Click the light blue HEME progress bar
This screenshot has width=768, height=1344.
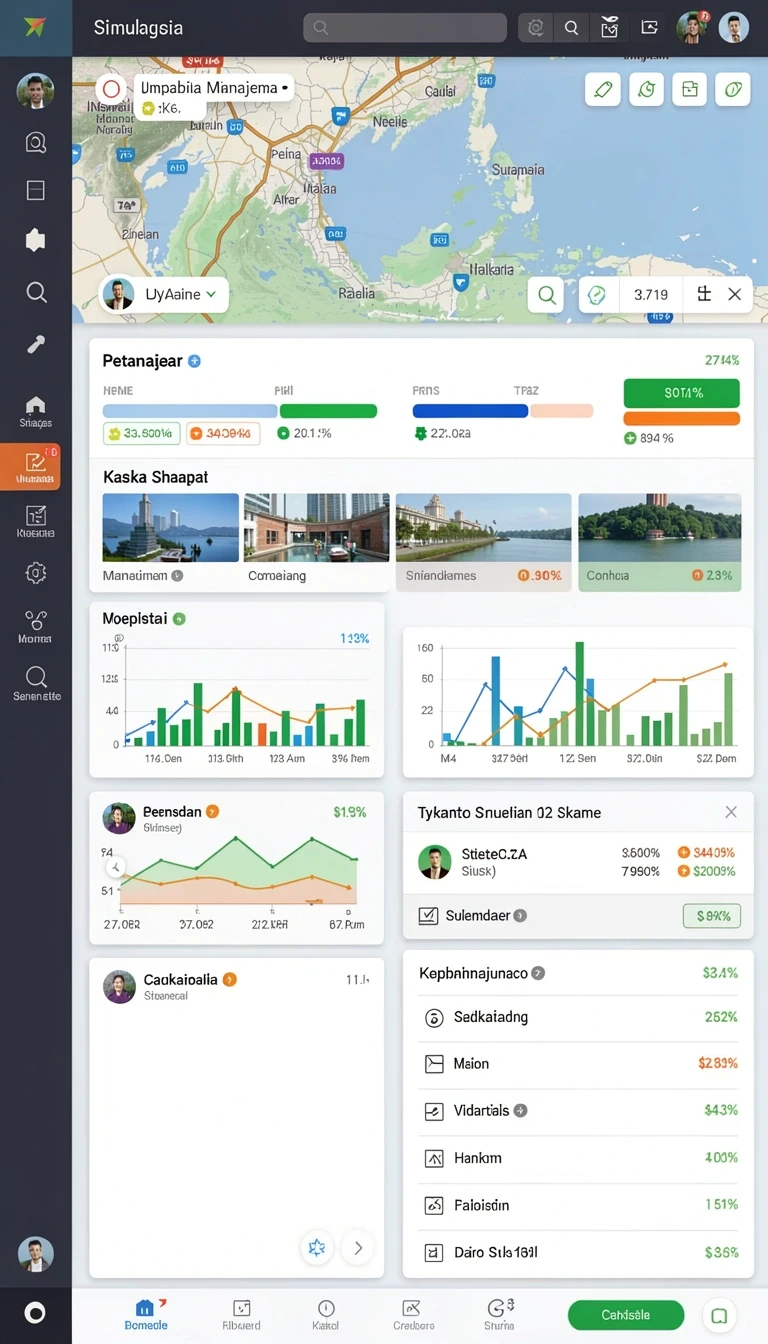(190, 411)
